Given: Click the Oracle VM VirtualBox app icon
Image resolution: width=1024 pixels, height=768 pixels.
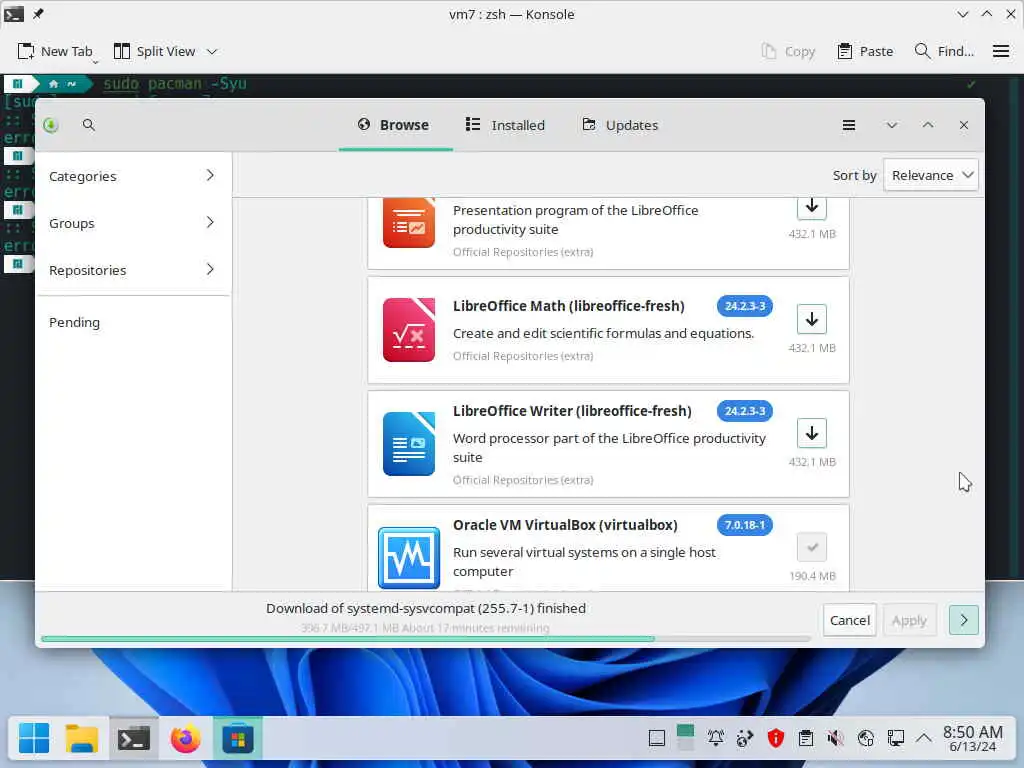Looking at the screenshot, I should click(x=409, y=558).
